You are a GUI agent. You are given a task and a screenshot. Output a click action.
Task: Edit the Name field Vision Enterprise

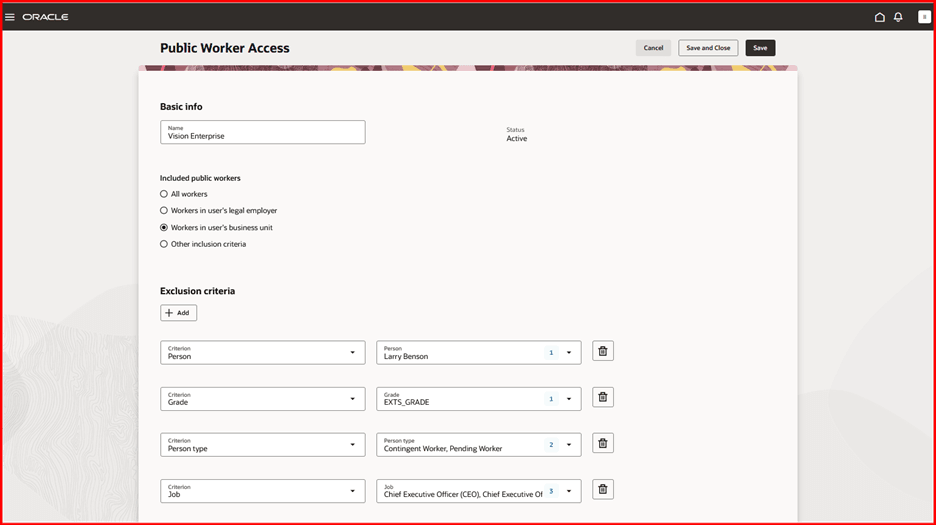click(263, 132)
